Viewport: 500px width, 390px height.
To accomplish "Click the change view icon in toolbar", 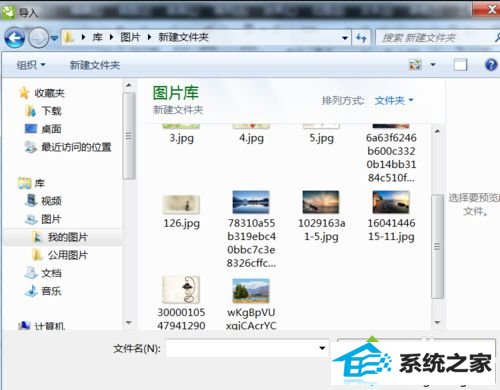I will click(x=415, y=64).
